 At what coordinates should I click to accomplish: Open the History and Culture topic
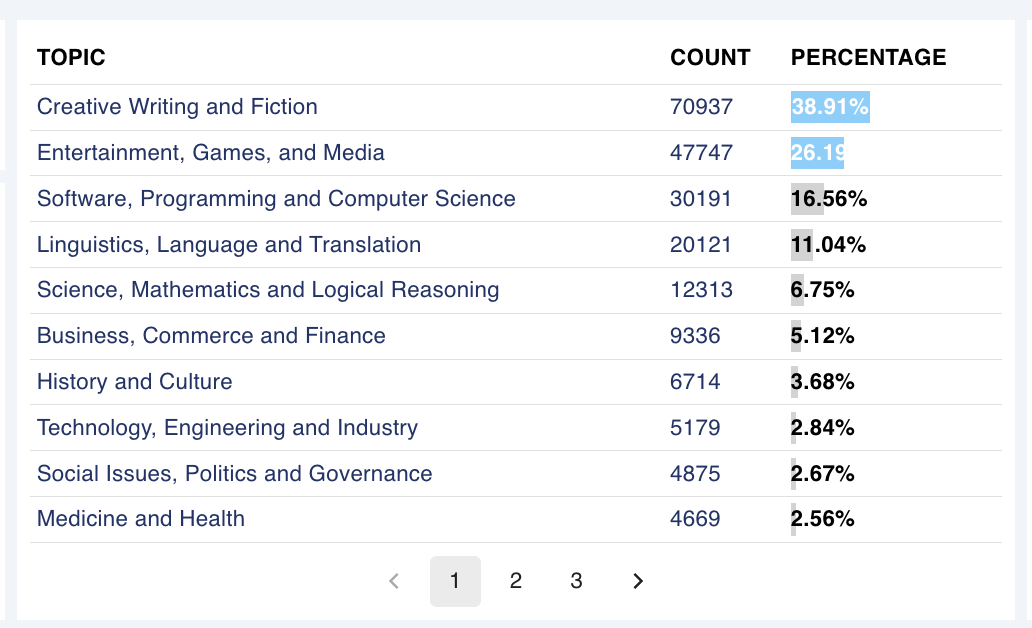135,383
